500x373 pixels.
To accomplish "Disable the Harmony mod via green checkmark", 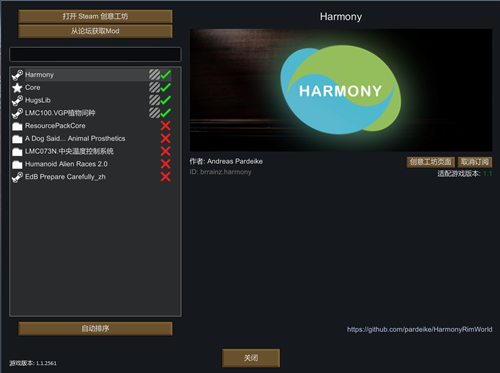I will [x=166, y=75].
